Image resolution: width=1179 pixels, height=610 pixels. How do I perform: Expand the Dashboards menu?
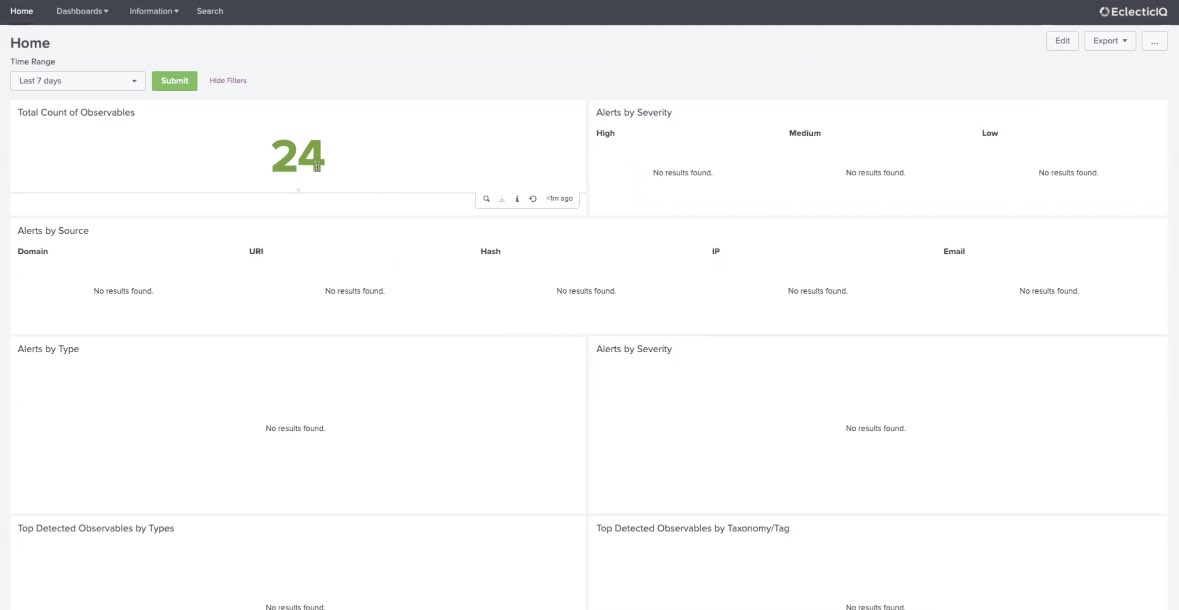click(x=82, y=11)
